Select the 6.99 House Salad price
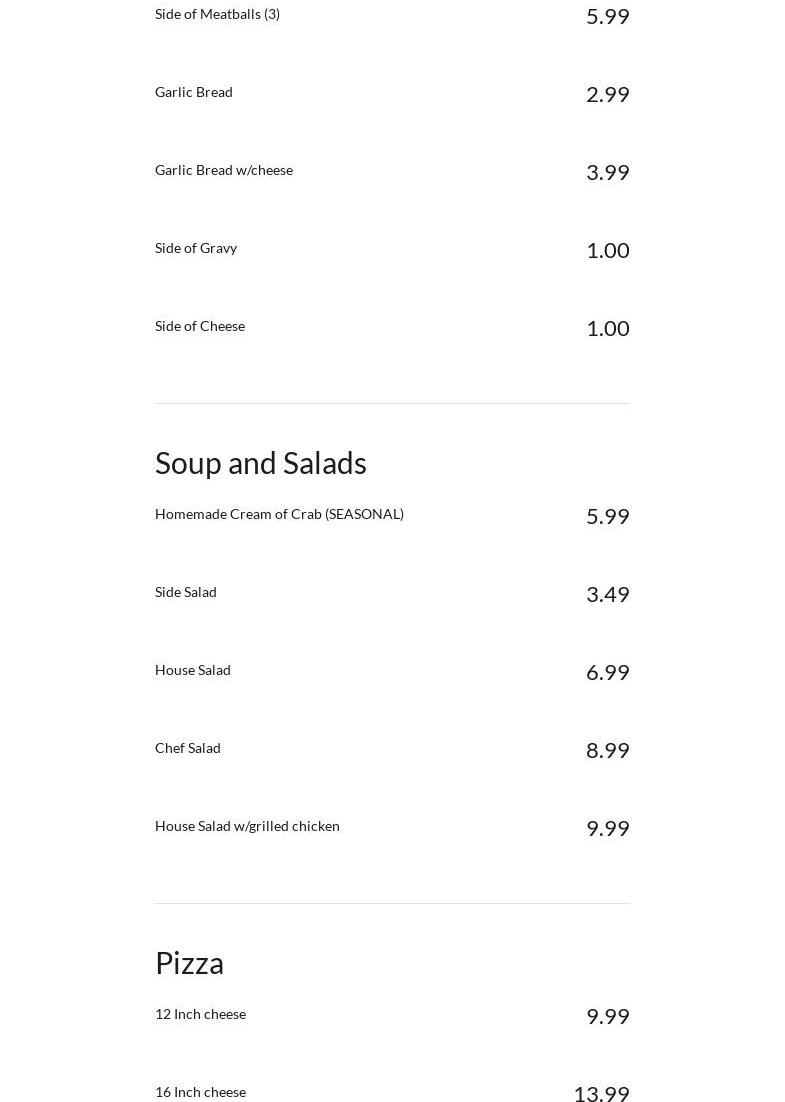This screenshot has height=1102, width=785. (607, 672)
